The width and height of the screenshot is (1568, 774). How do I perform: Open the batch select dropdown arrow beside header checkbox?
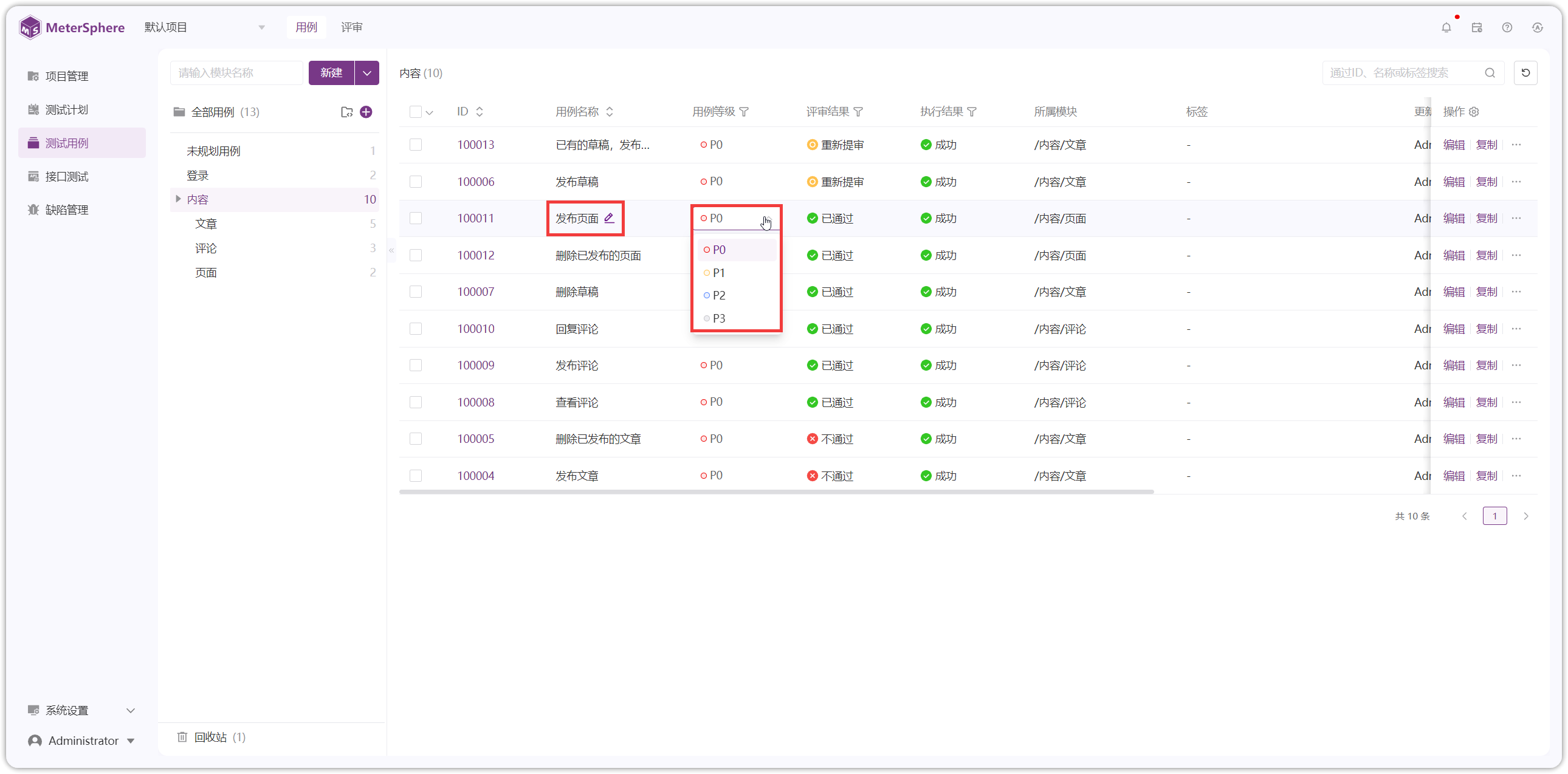430,112
